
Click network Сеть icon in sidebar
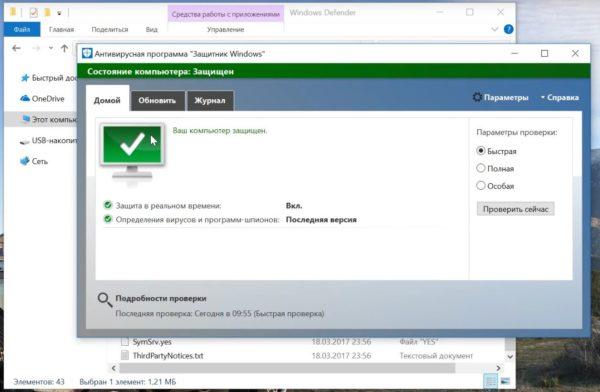tap(25, 161)
